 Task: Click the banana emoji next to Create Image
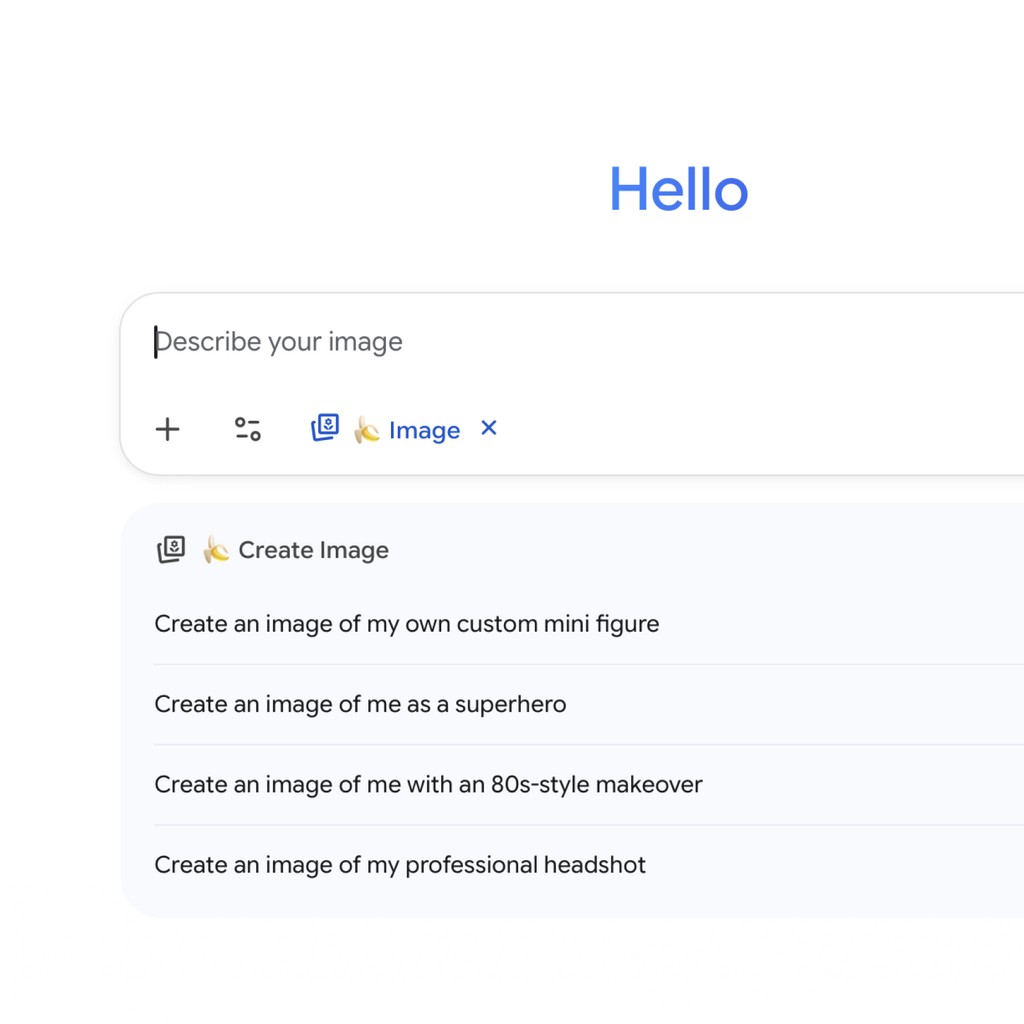216,549
